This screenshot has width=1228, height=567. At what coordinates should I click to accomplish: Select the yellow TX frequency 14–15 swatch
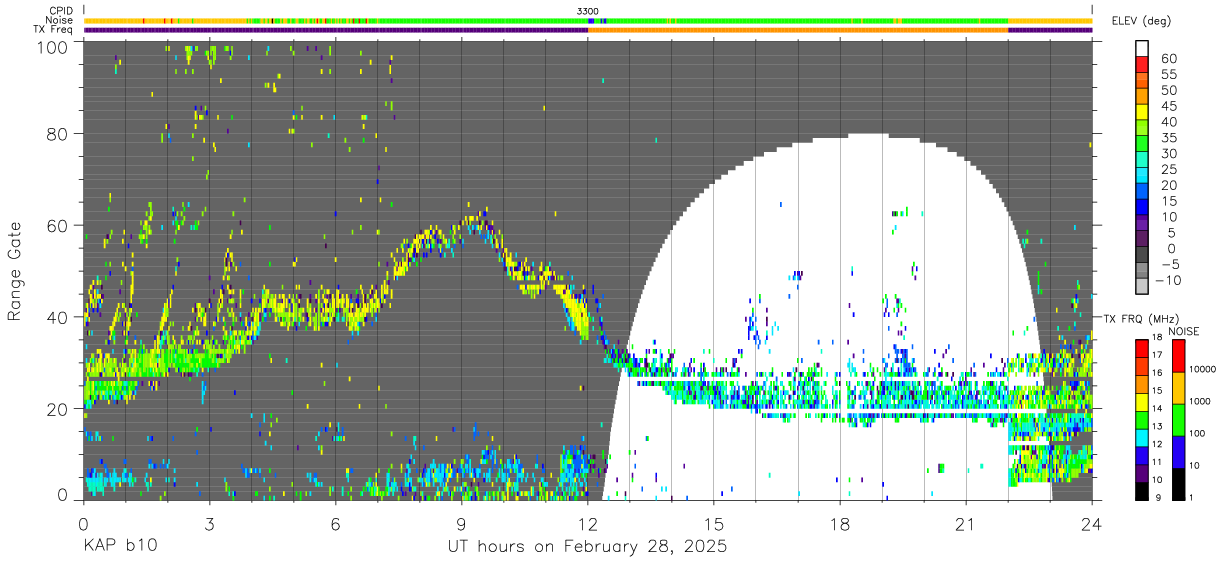[1142, 401]
